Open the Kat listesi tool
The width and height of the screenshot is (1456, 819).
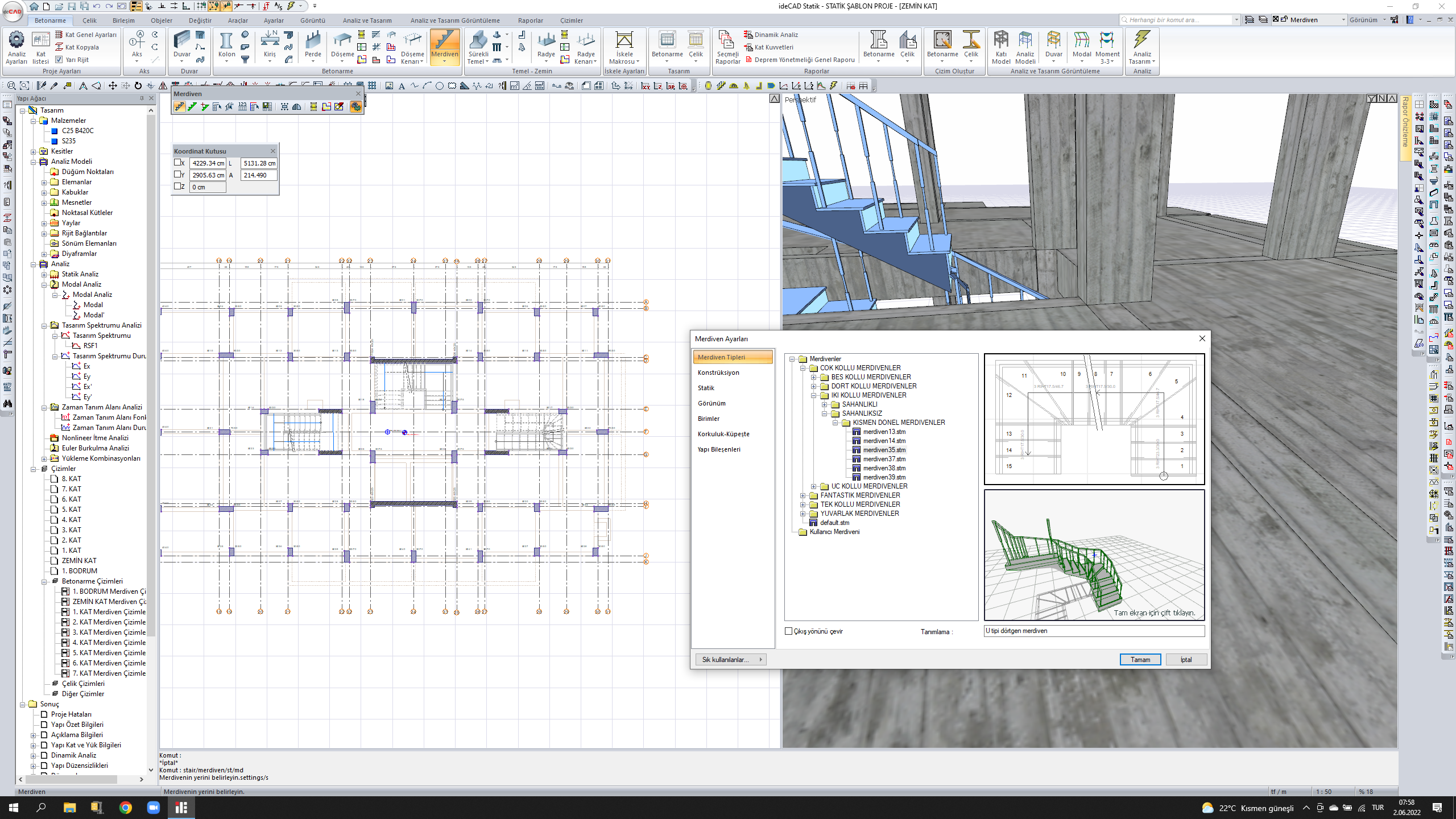point(40,48)
